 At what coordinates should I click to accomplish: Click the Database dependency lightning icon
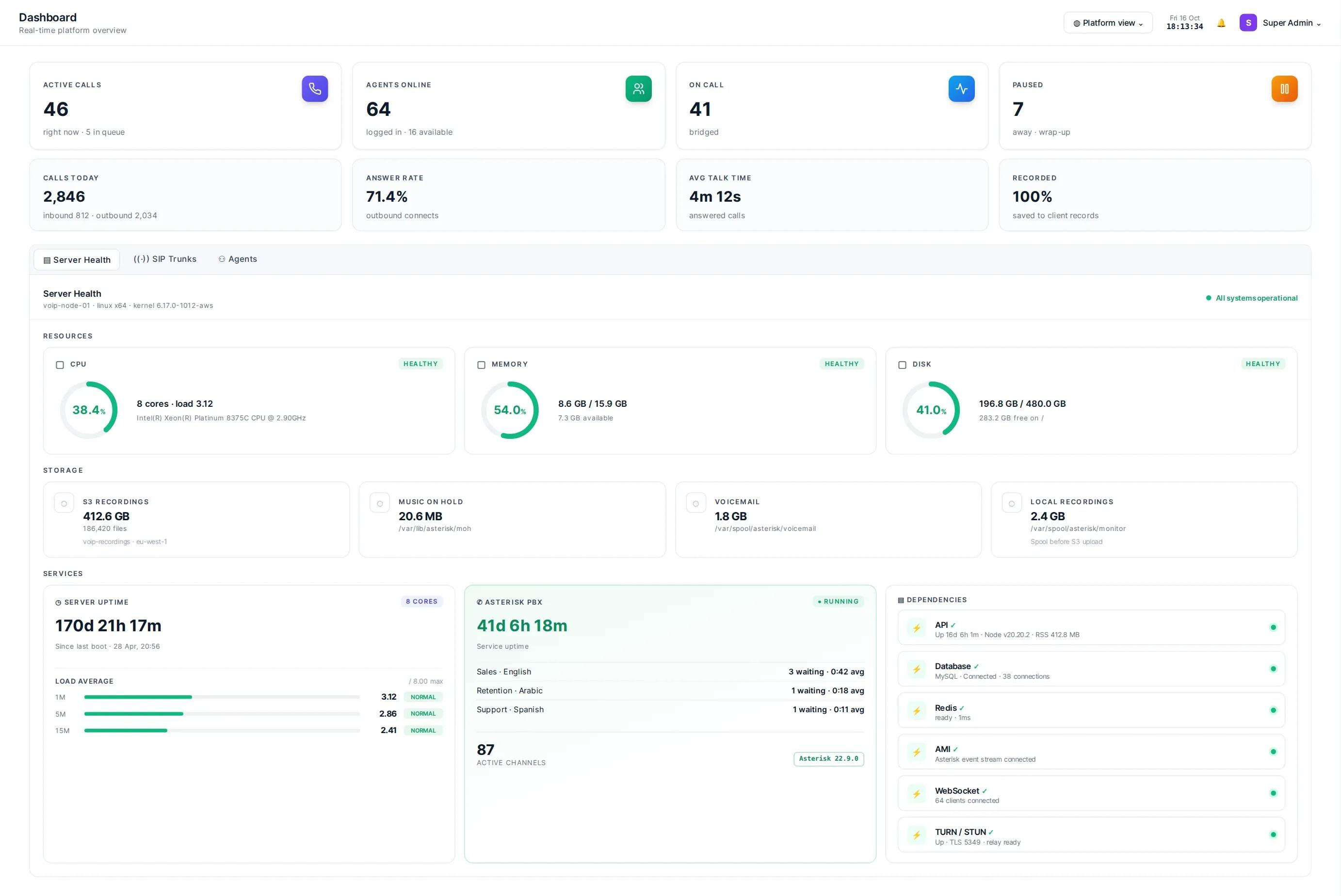pos(917,669)
